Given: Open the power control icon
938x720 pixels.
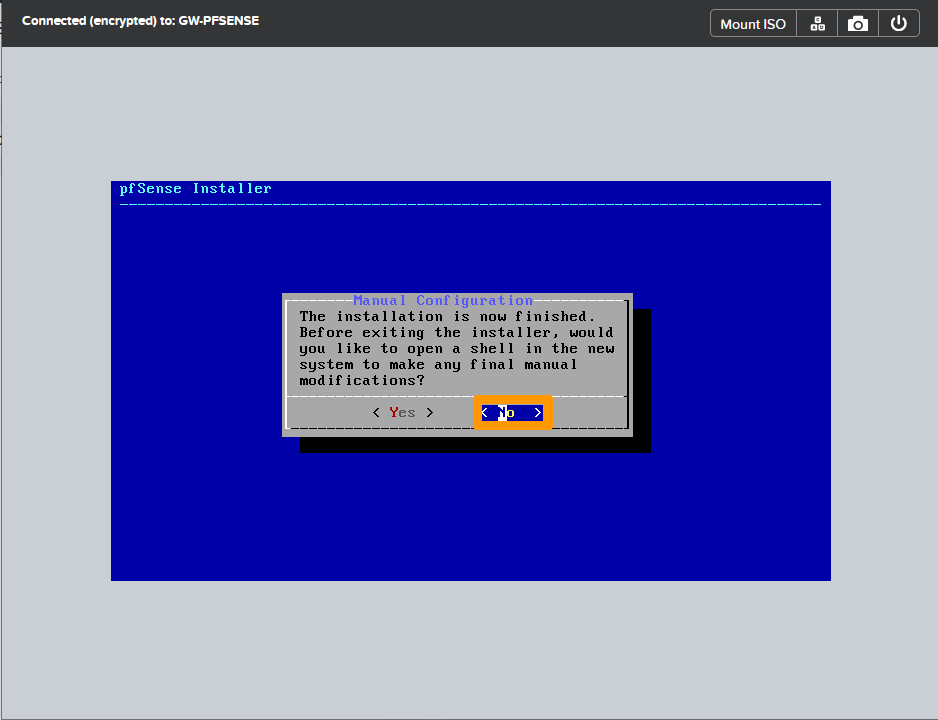Looking at the screenshot, I should [x=898, y=22].
